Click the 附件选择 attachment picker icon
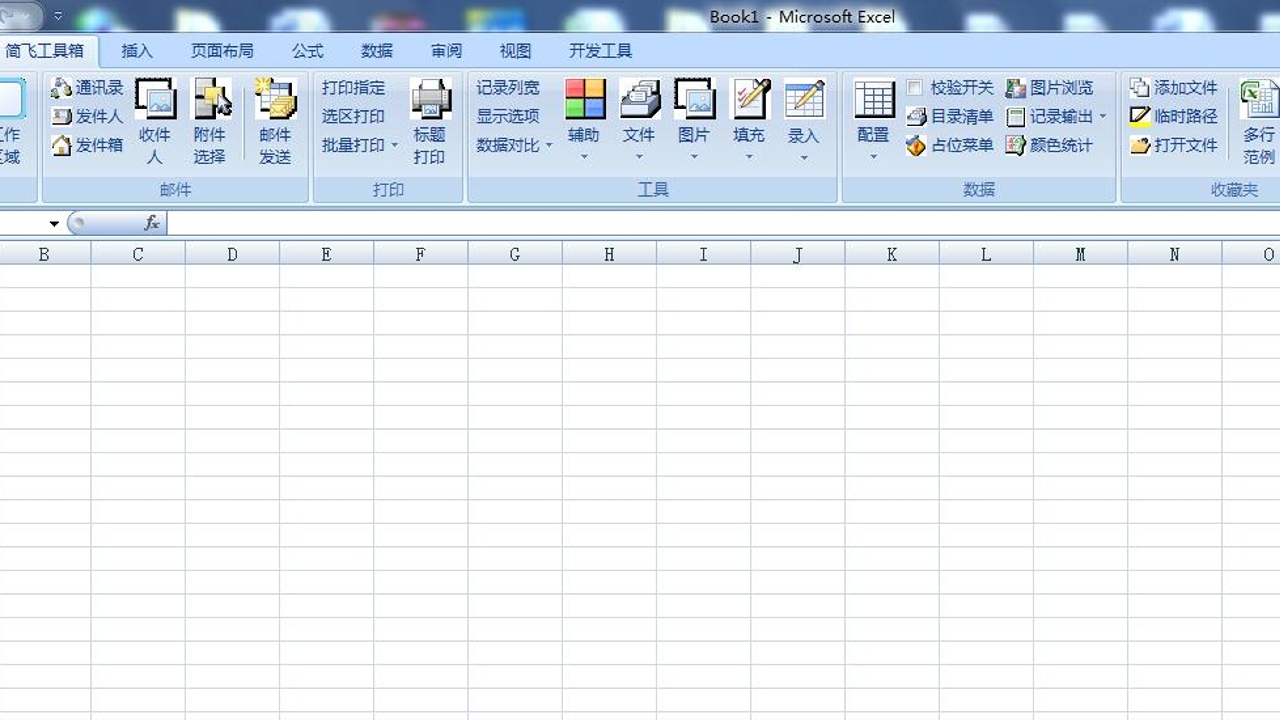This screenshot has height=720, width=1280. coord(211,105)
